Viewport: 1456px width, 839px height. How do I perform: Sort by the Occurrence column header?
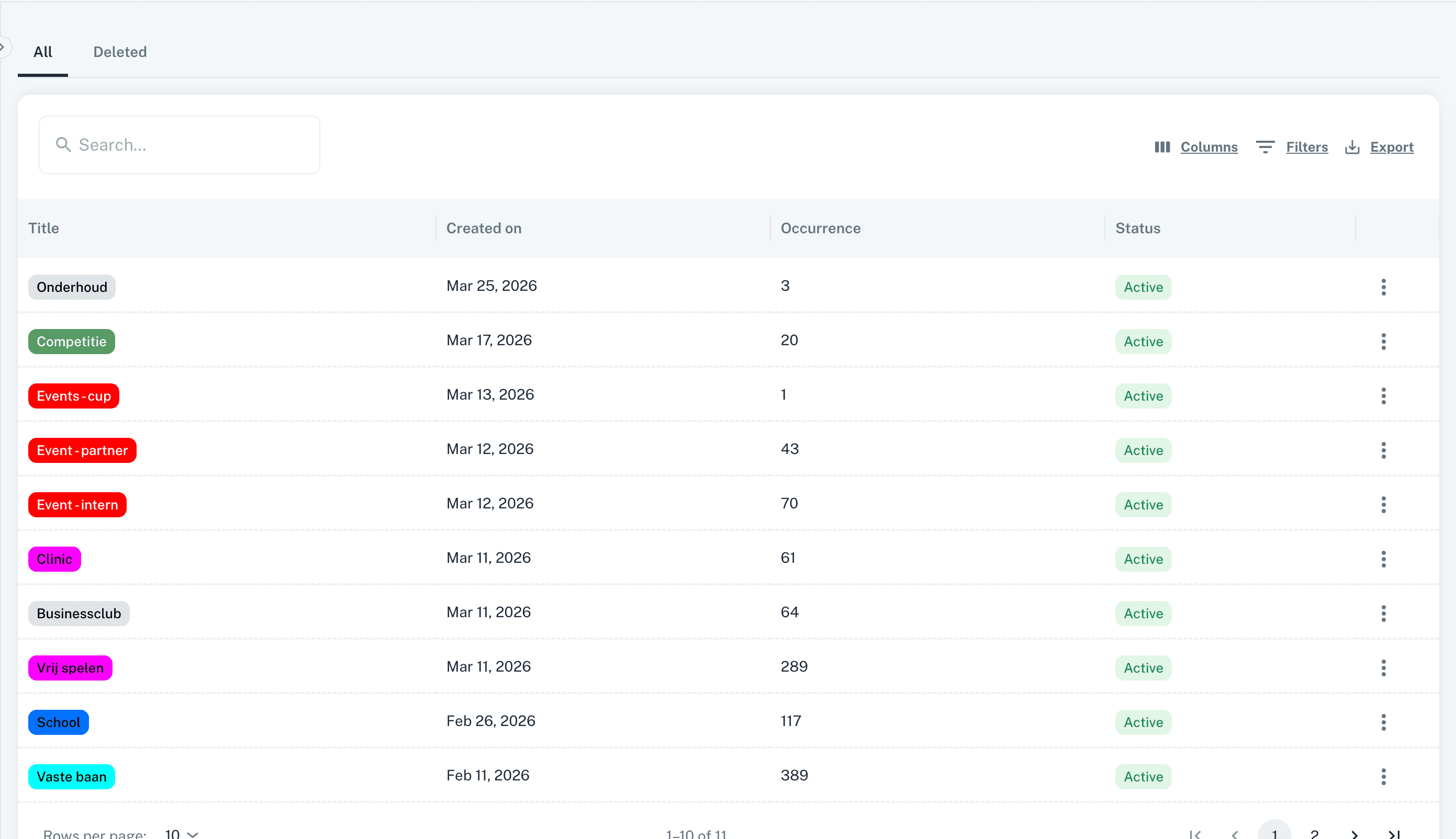[820, 228]
